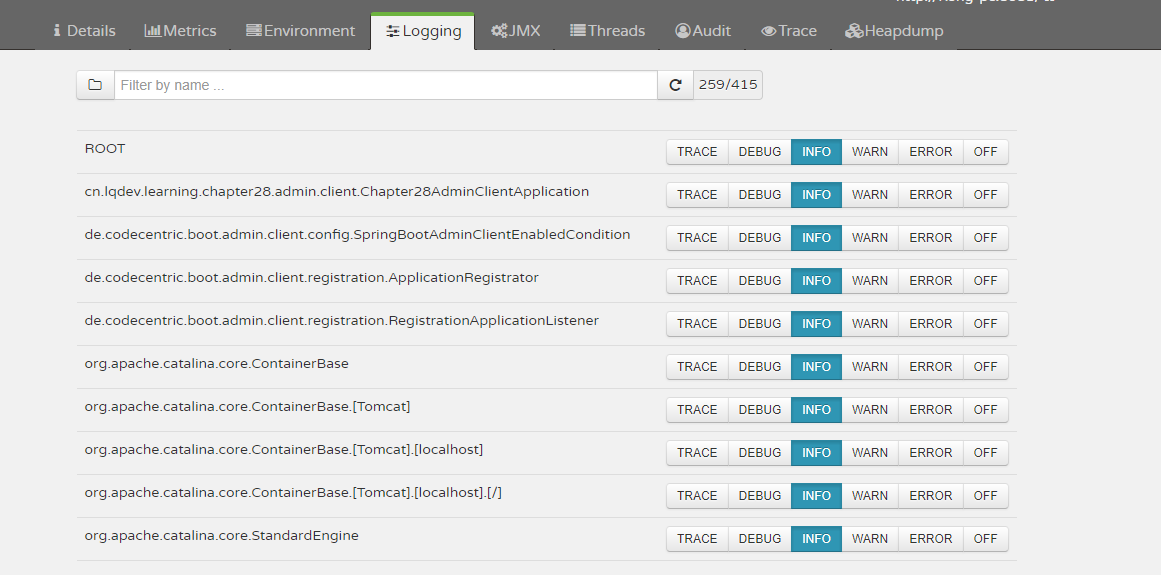Screen dimensions: 1161x575
Task: Set Chapter28AdminClientApplication logger to ERROR
Action: click(x=931, y=195)
